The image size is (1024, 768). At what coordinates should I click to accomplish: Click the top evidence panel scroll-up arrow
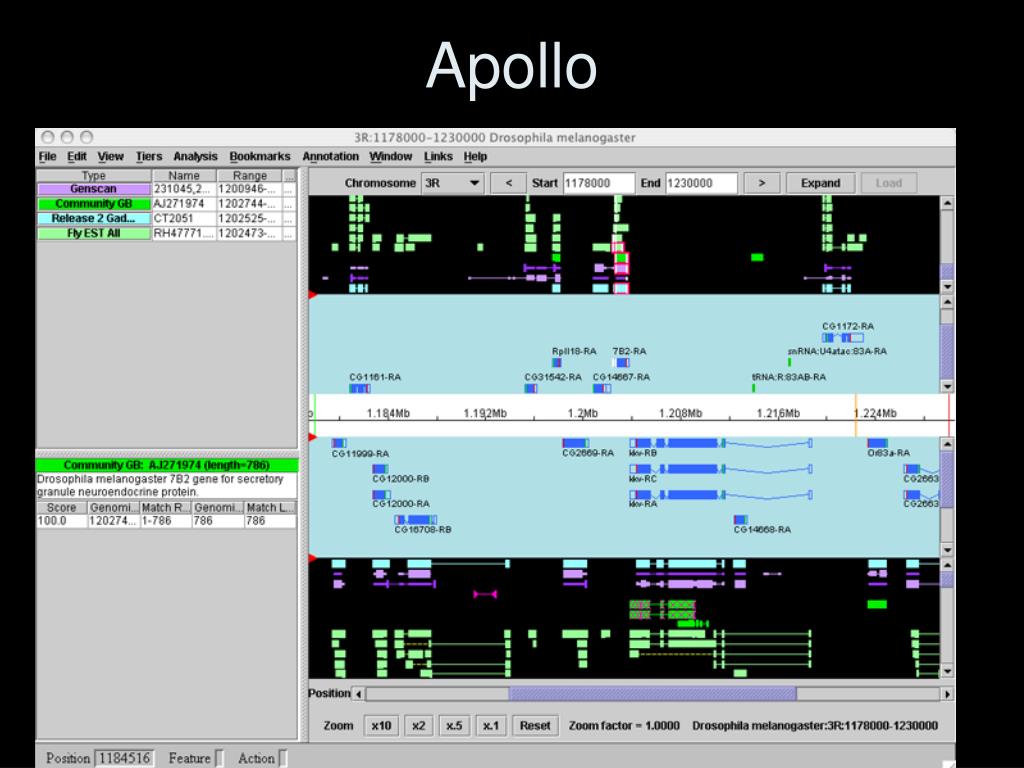(947, 203)
